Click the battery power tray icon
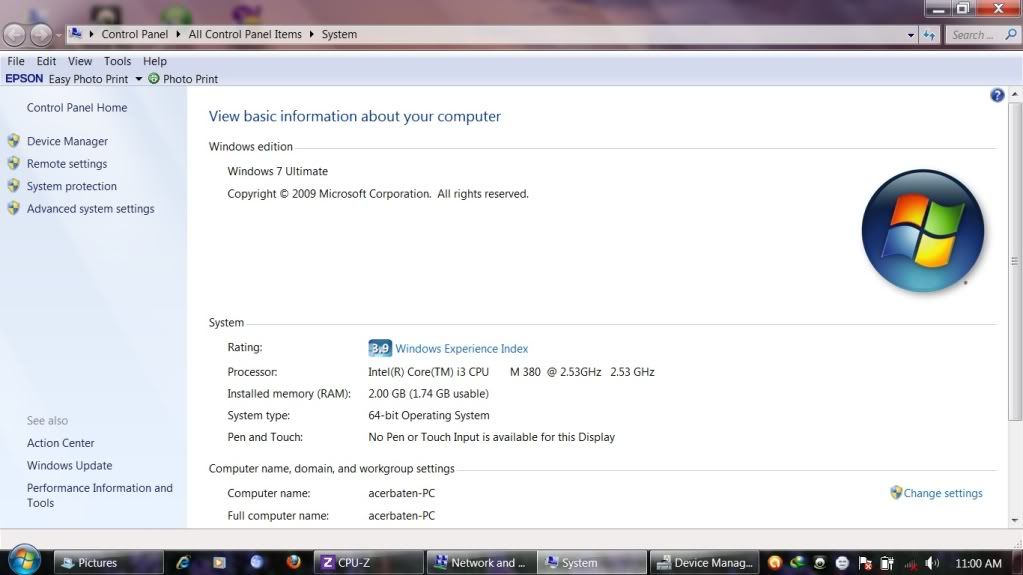This screenshot has height=575, width=1023. coord(887,563)
